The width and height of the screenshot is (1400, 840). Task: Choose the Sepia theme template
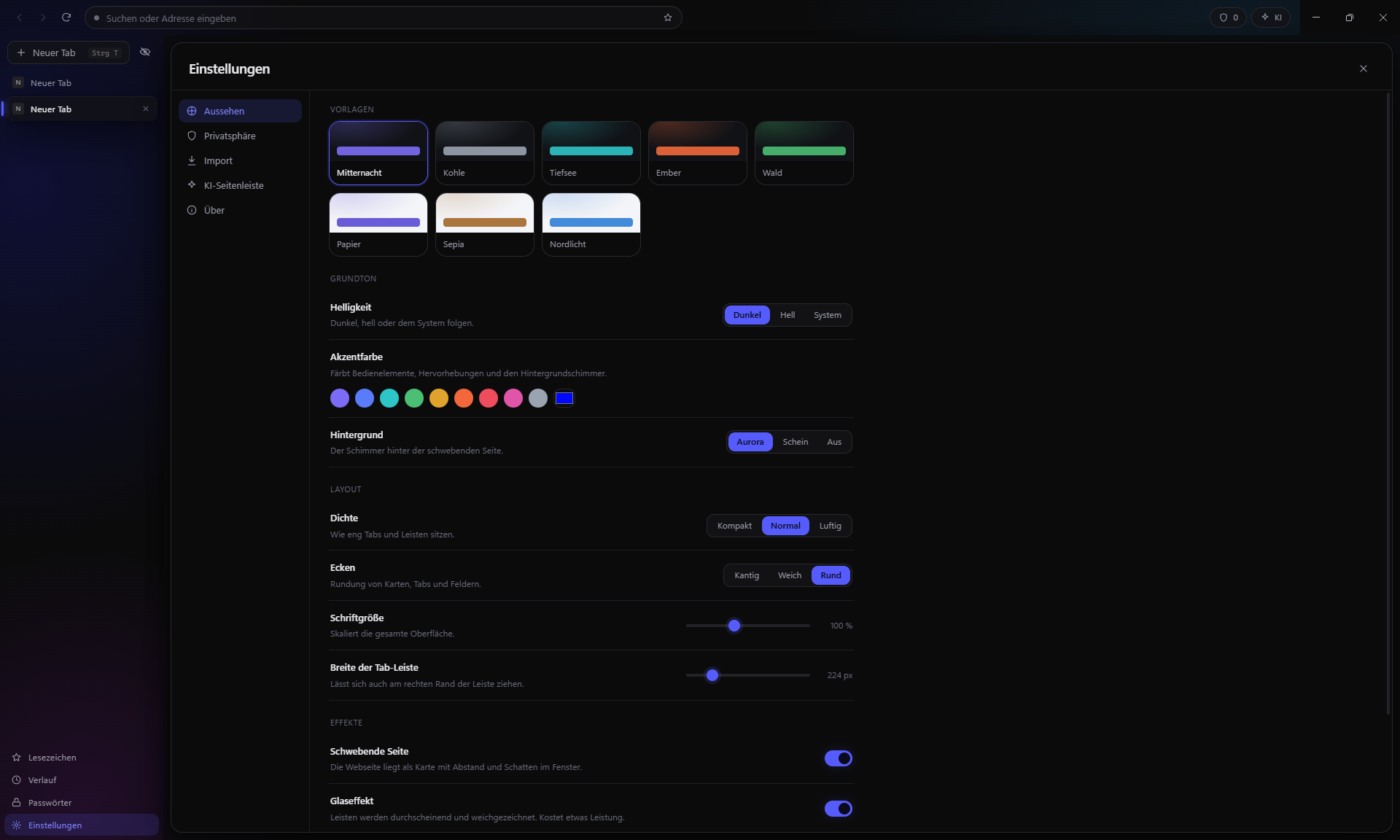[x=485, y=225]
